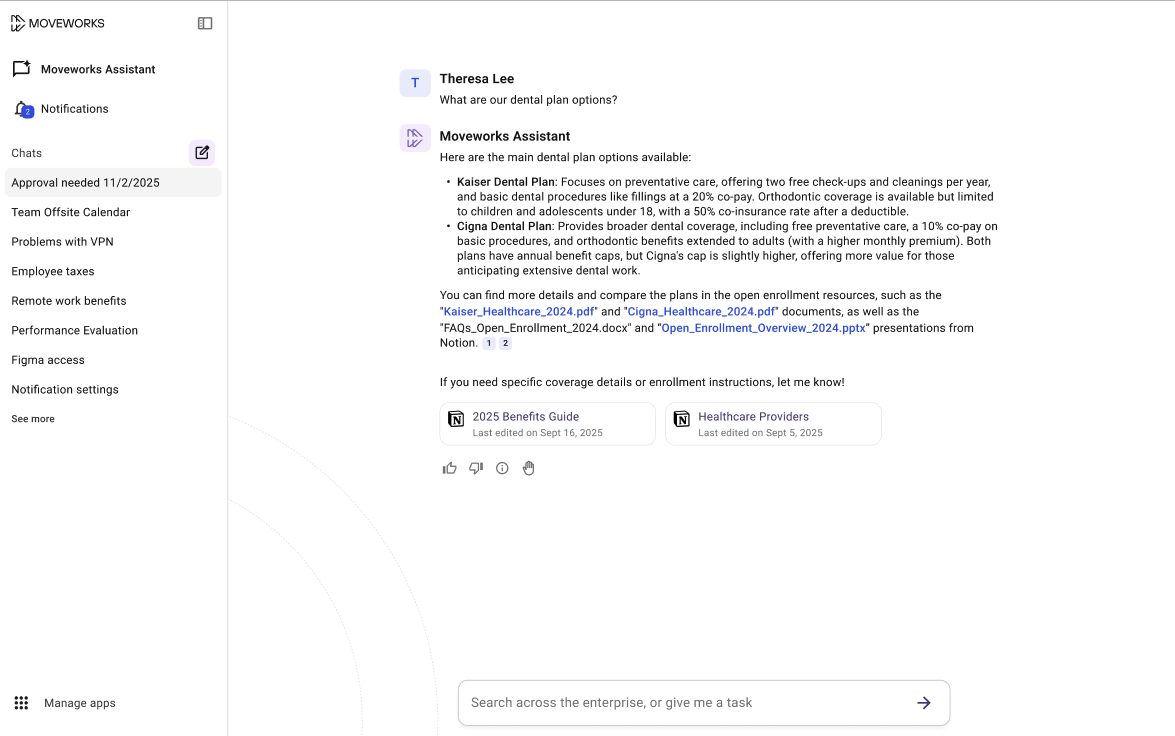Open the Healthcare Providers card
Image resolution: width=1175 pixels, height=736 pixels.
(773, 424)
